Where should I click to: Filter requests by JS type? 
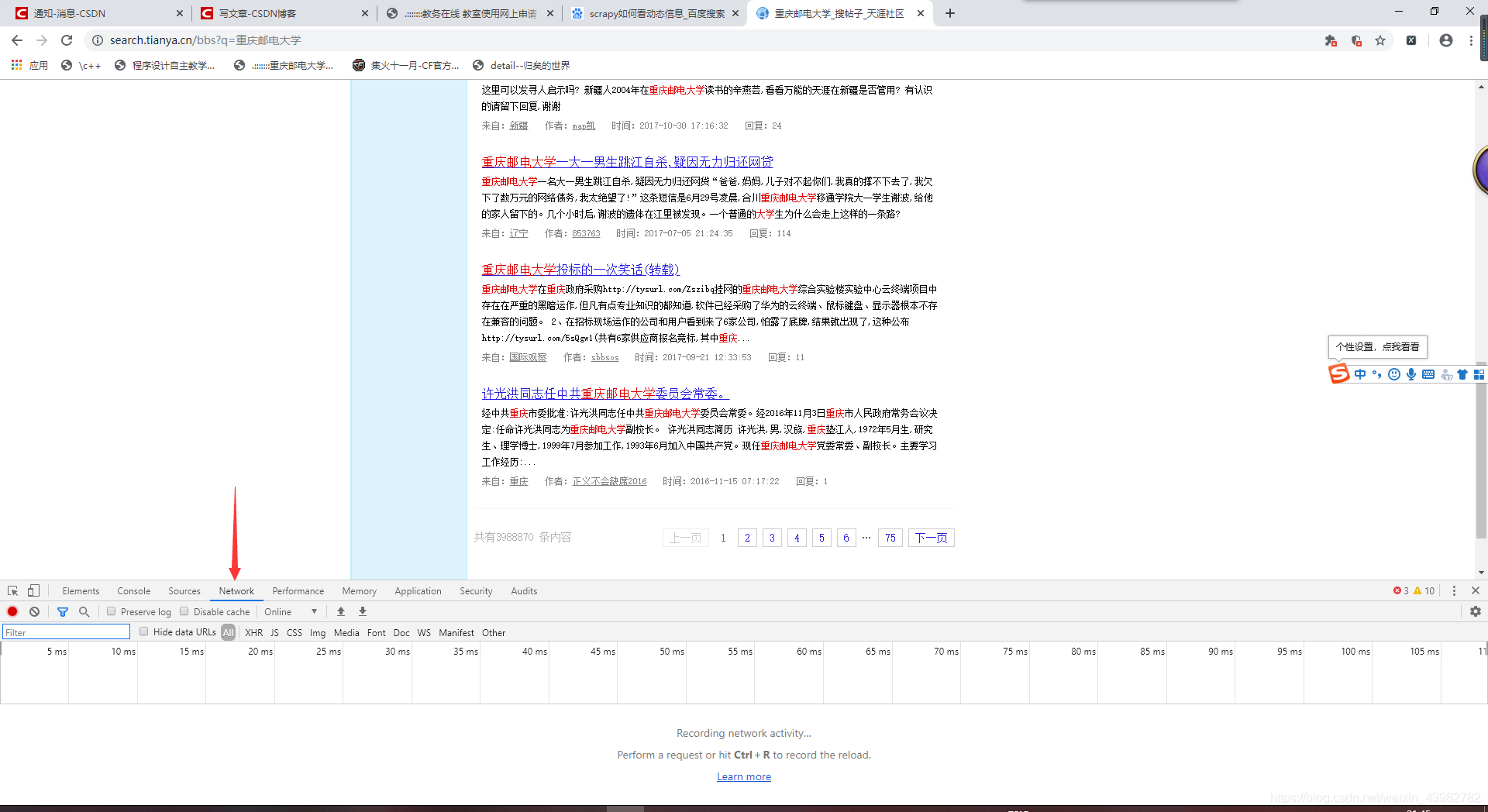tap(274, 632)
